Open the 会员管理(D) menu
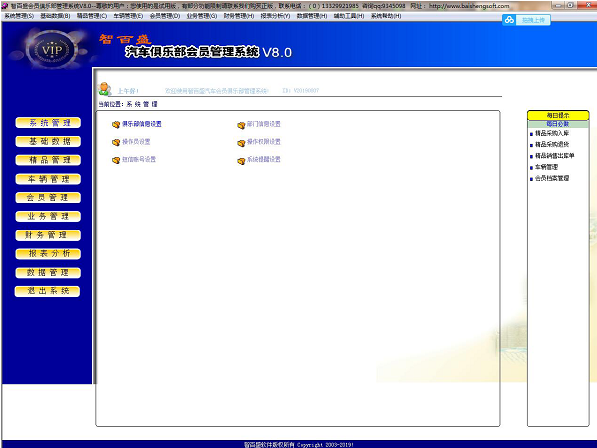The width and height of the screenshot is (597, 448). coord(165,16)
